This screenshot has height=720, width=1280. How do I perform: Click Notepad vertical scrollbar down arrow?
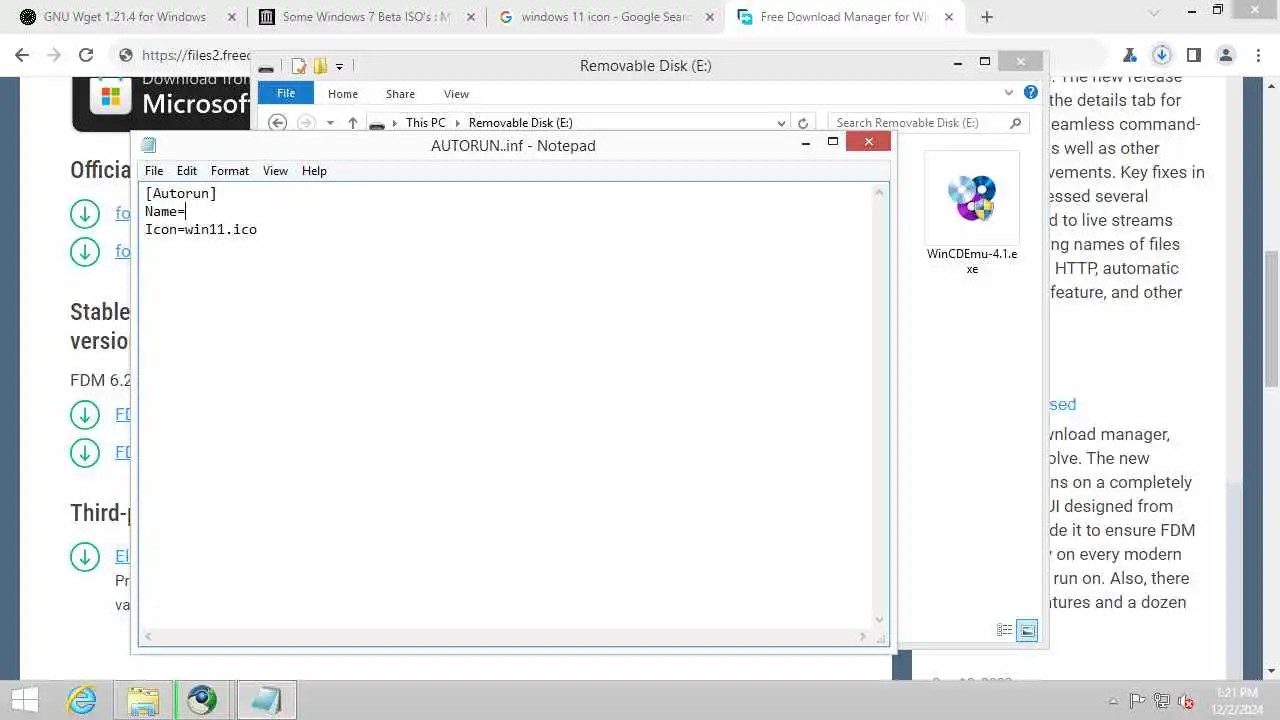pyautogui.click(x=880, y=619)
